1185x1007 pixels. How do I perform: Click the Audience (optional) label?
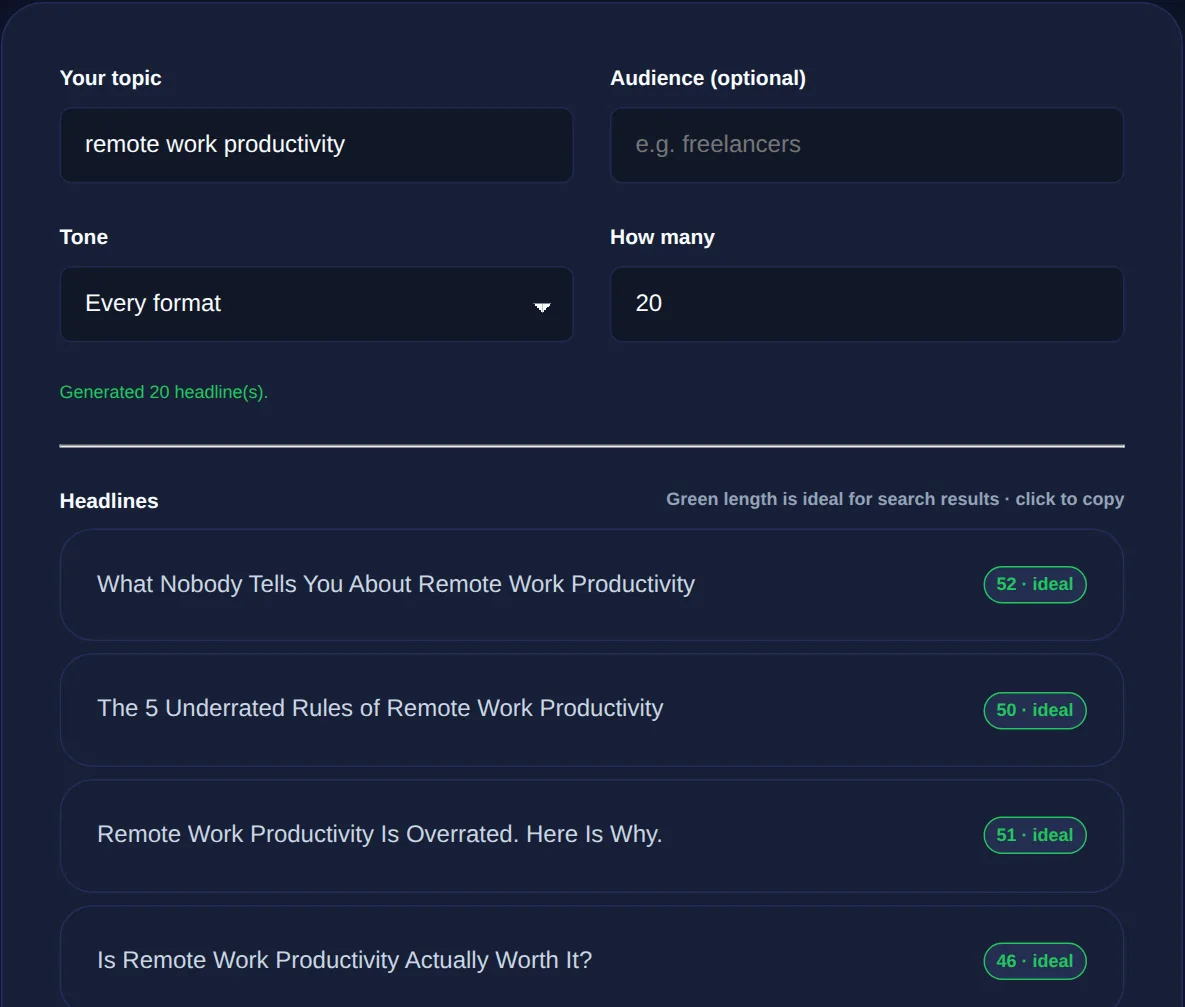(x=708, y=78)
